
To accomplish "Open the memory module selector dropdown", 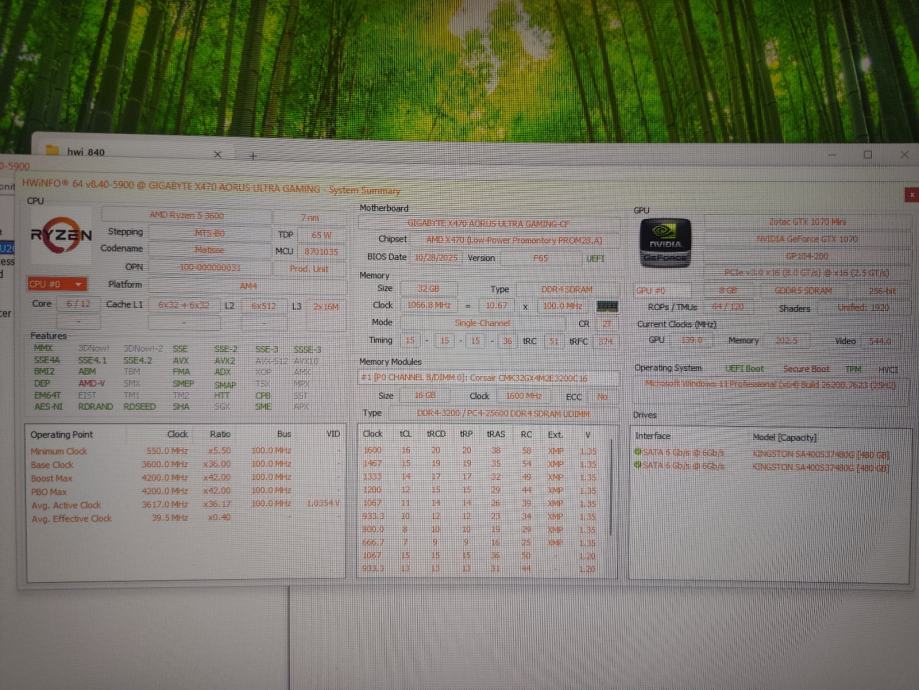I will coord(488,378).
